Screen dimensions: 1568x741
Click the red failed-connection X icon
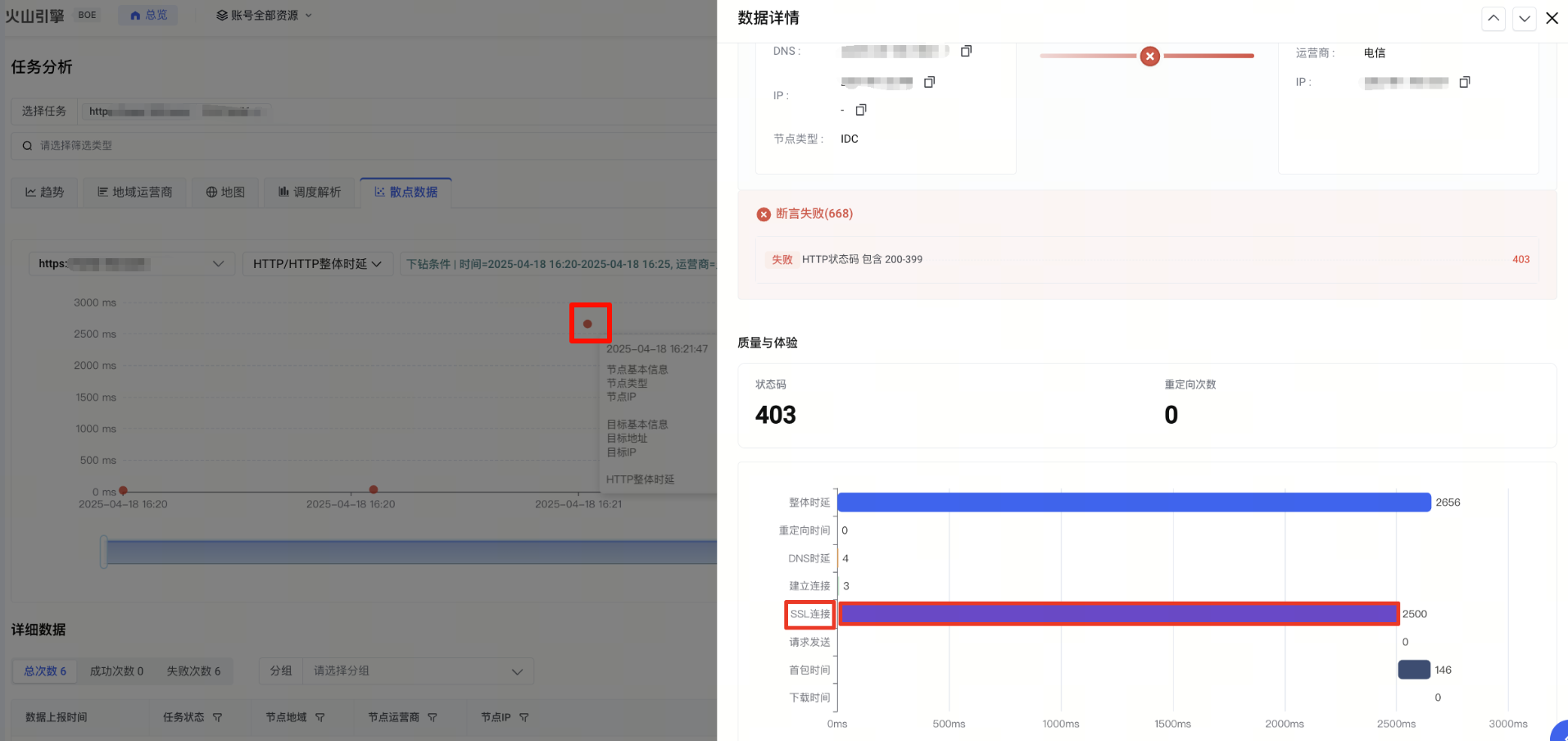click(1150, 56)
